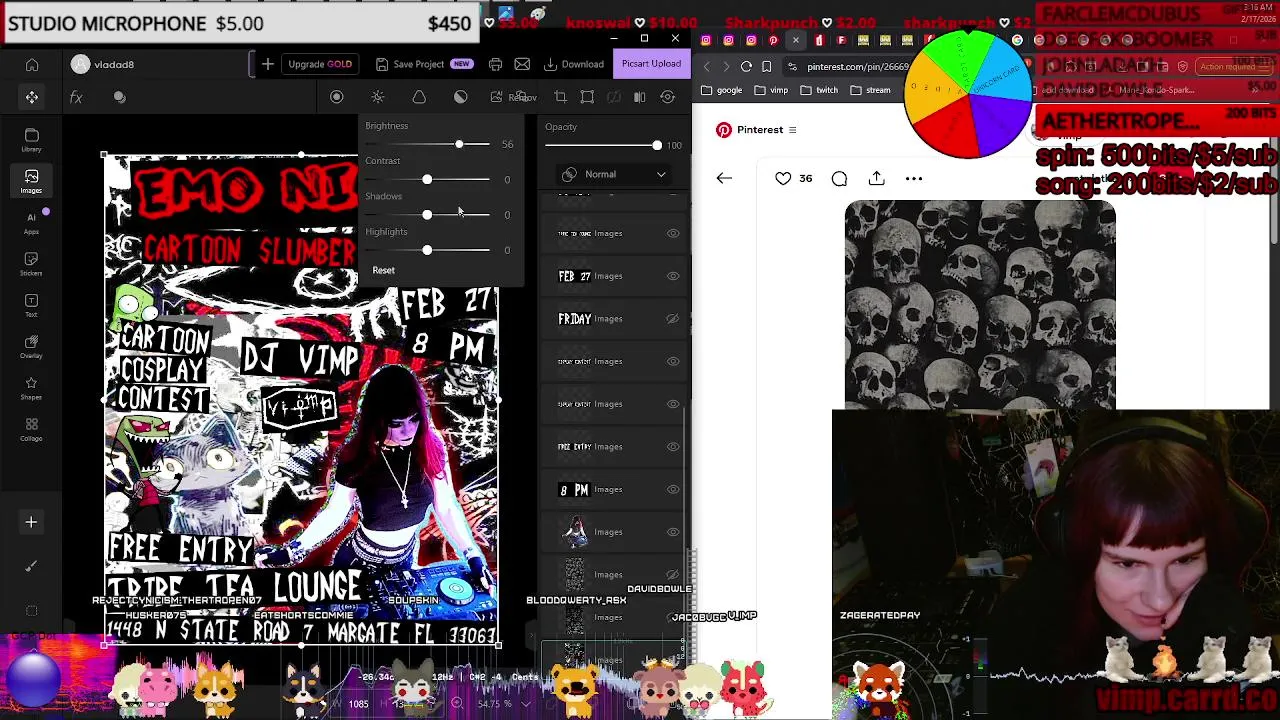Click the flip mirror tool icon
The width and height of the screenshot is (1280, 720).
tap(640, 97)
